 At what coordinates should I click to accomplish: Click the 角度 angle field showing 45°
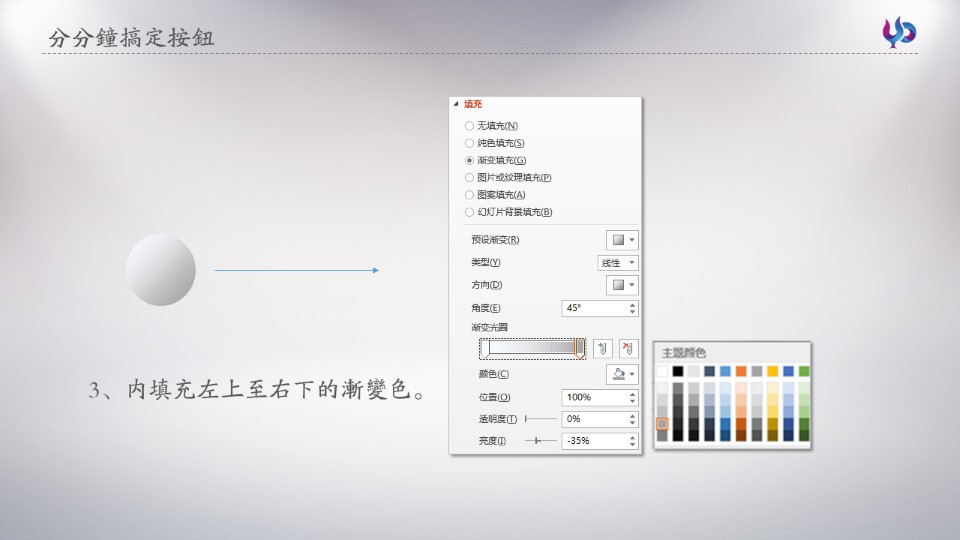coord(594,308)
